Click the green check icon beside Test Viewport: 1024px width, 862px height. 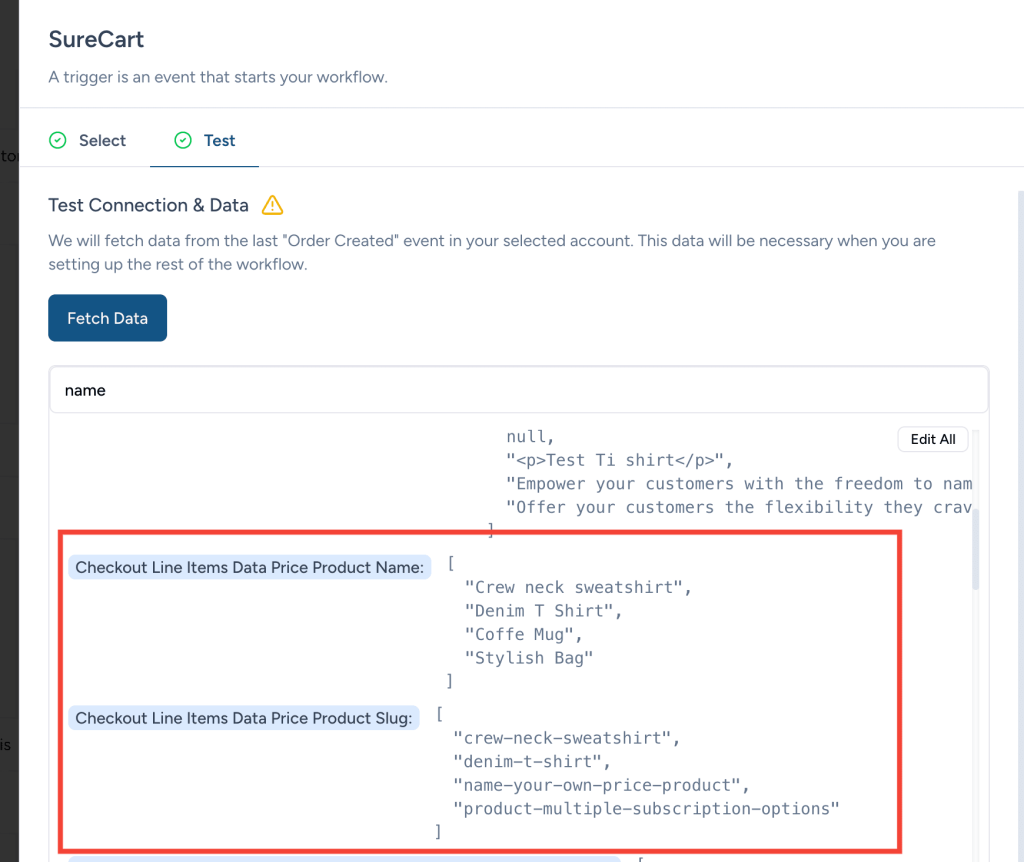(x=183, y=141)
